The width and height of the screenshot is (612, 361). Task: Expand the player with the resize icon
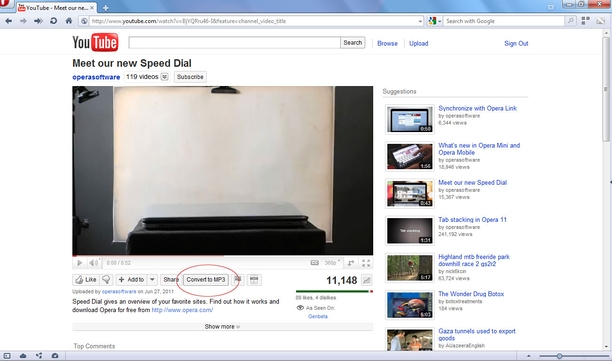tap(351, 263)
